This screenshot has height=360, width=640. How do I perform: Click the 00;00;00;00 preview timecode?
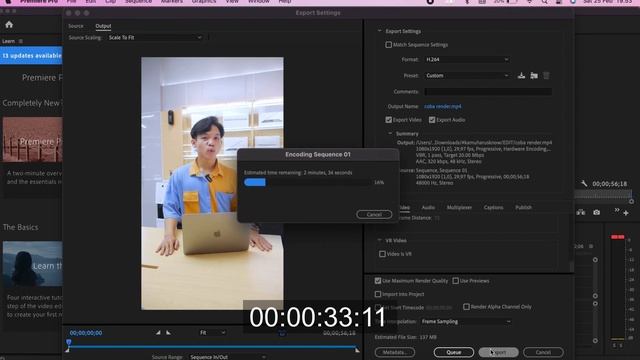coord(86,333)
